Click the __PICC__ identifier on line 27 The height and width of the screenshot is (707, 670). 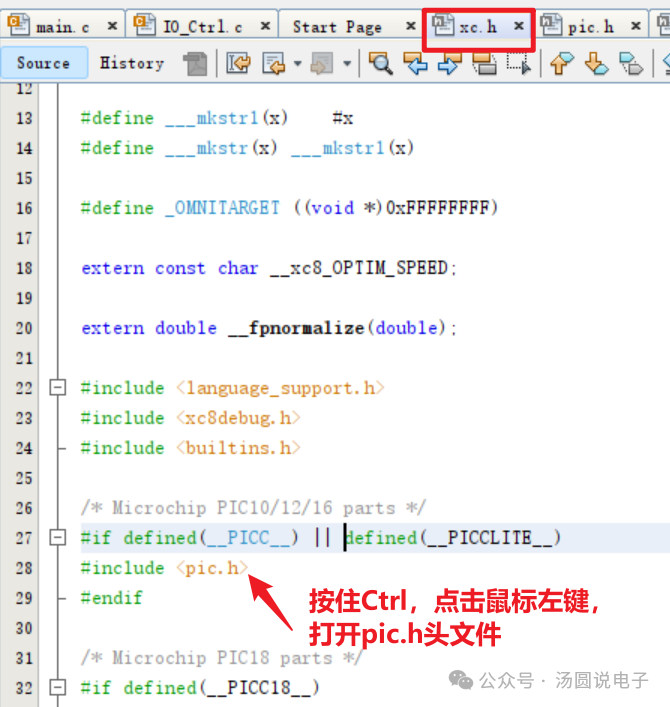(248, 538)
